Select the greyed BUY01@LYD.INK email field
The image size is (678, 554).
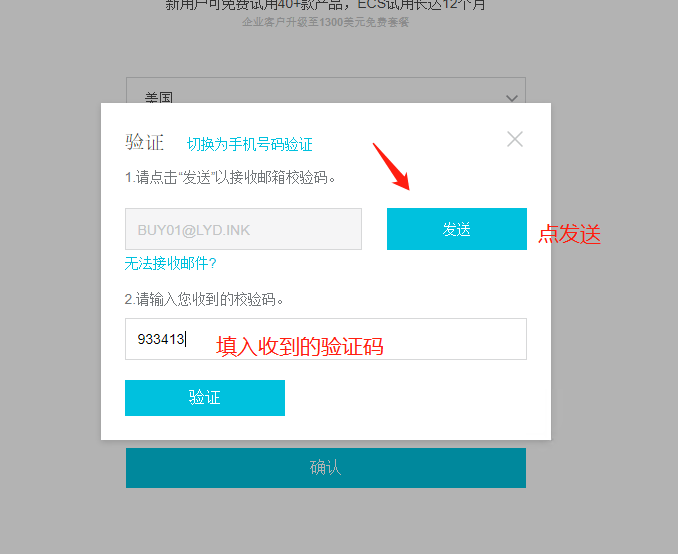pyautogui.click(x=243, y=229)
